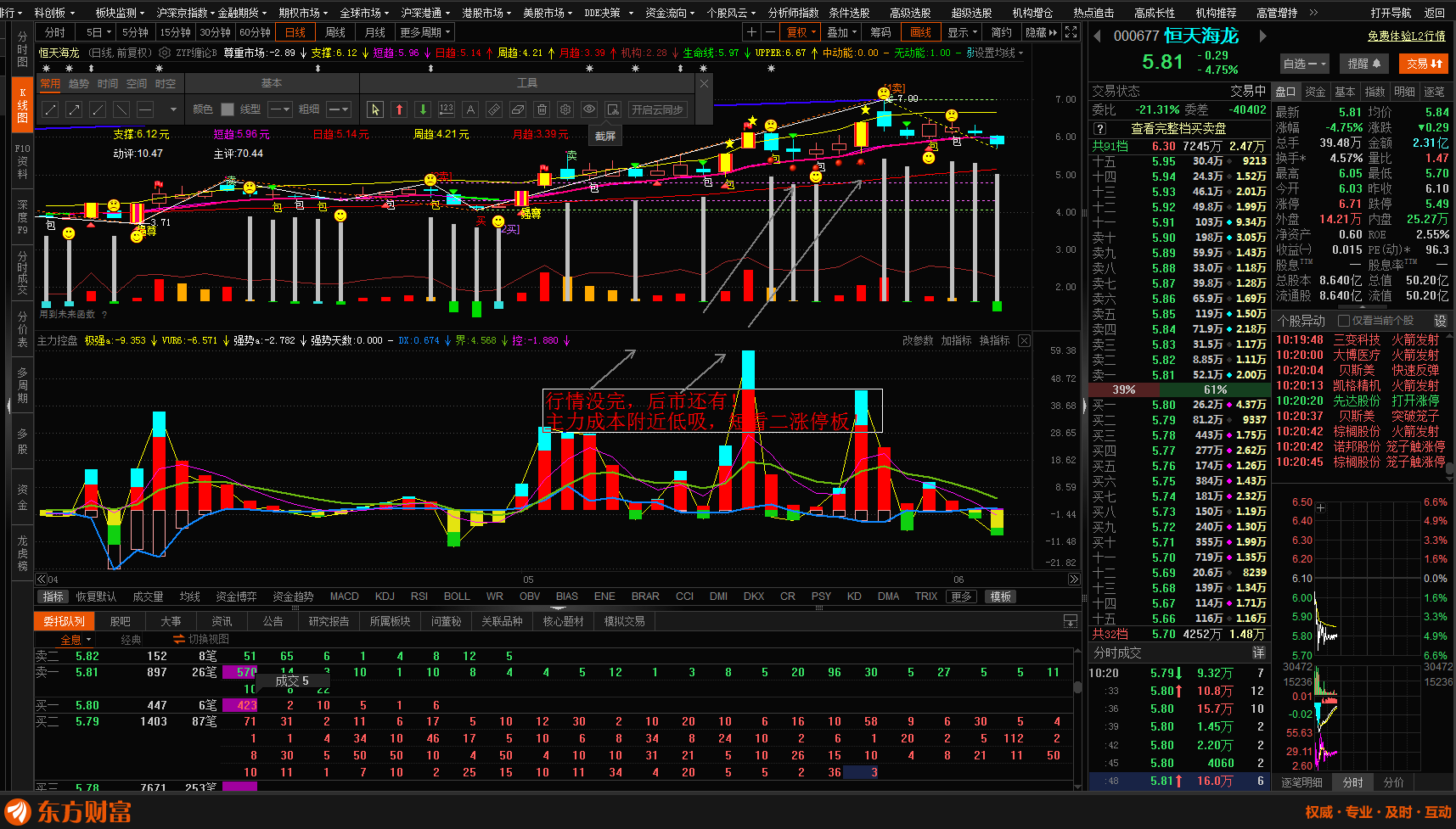The image size is (1456, 829).
Task: Go to previous stock arrow
Action: (x=1097, y=36)
